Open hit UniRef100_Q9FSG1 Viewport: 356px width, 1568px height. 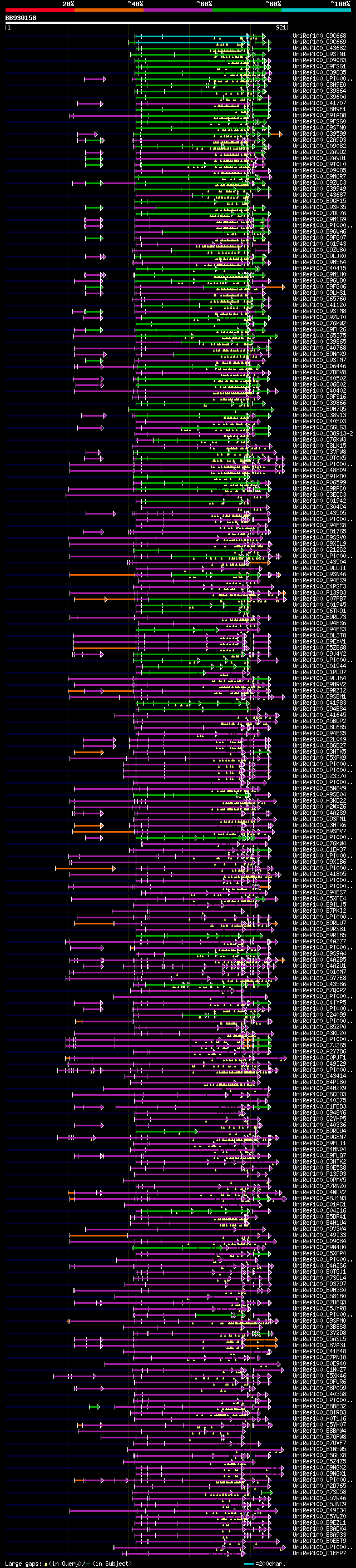319,66
